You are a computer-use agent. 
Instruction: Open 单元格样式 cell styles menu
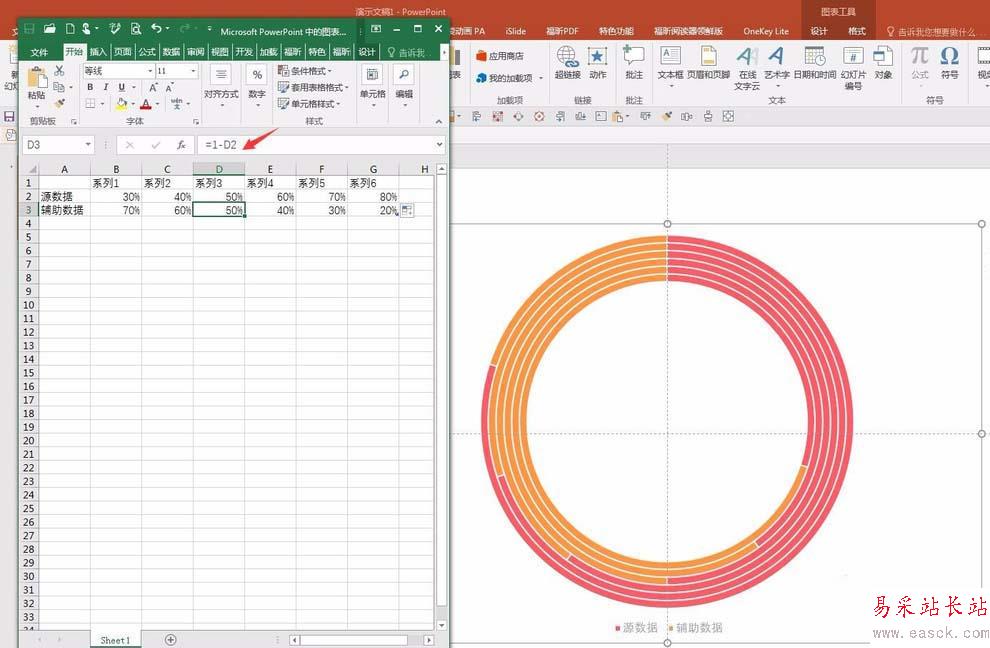point(309,104)
